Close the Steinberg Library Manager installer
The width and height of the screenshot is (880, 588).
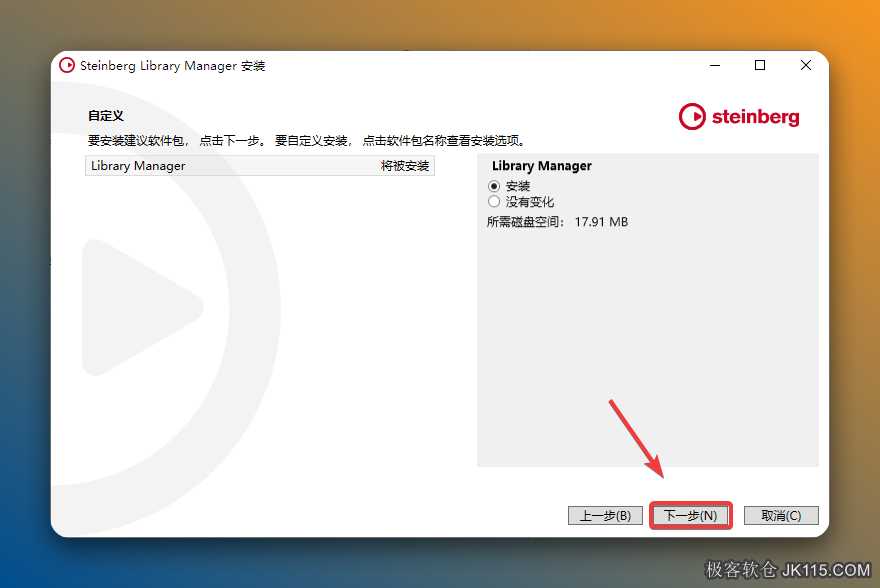805,66
